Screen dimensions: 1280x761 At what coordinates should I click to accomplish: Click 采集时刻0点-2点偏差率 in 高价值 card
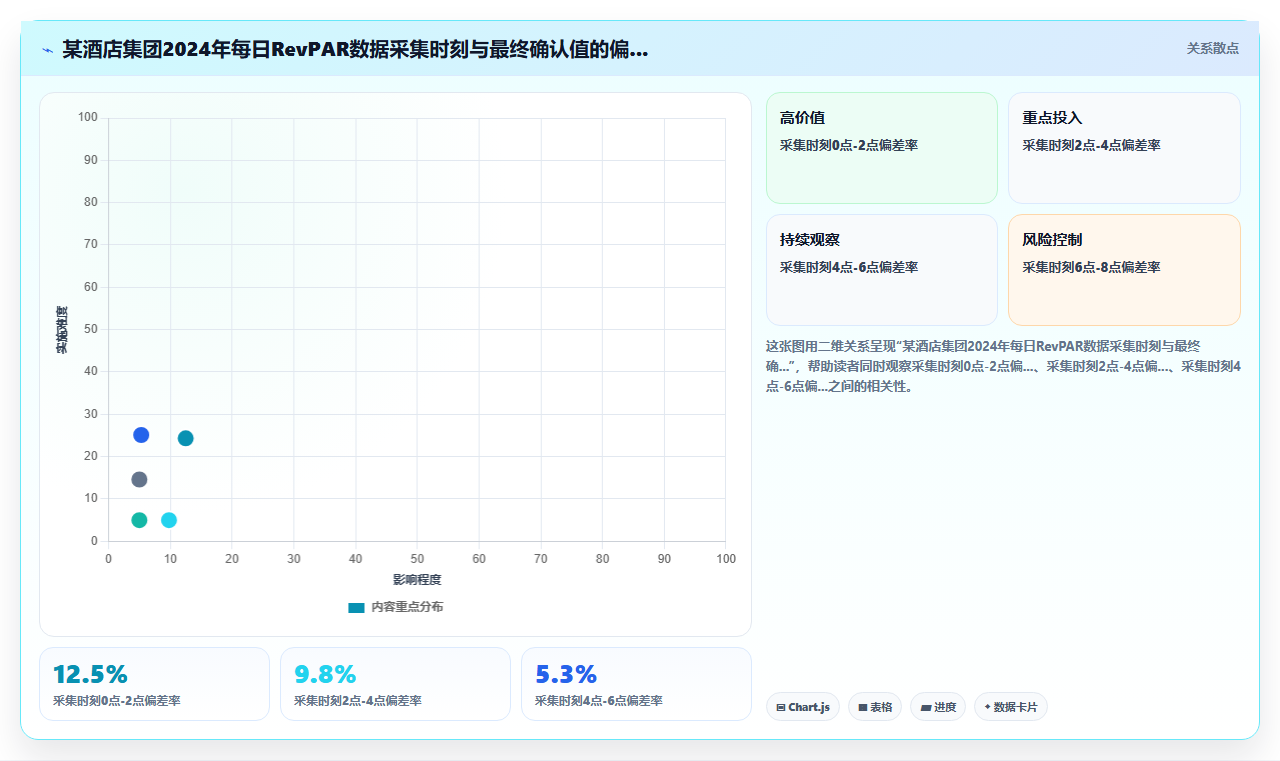pyautogui.click(x=849, y=145)
